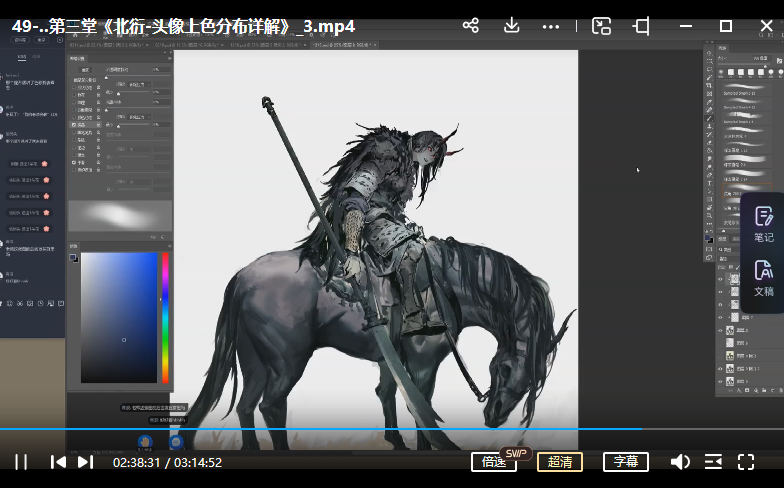This screenshot has height=488, width=784.
Task: Open the 文稿 transcript panel
Action: [x=764, y=279]
